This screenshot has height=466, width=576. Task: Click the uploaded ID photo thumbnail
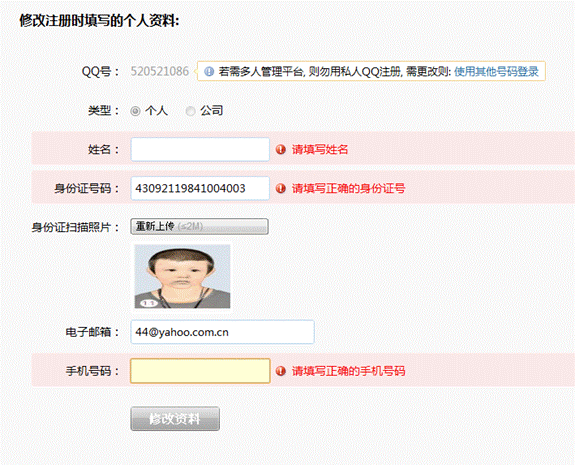(x=183, y=277)
